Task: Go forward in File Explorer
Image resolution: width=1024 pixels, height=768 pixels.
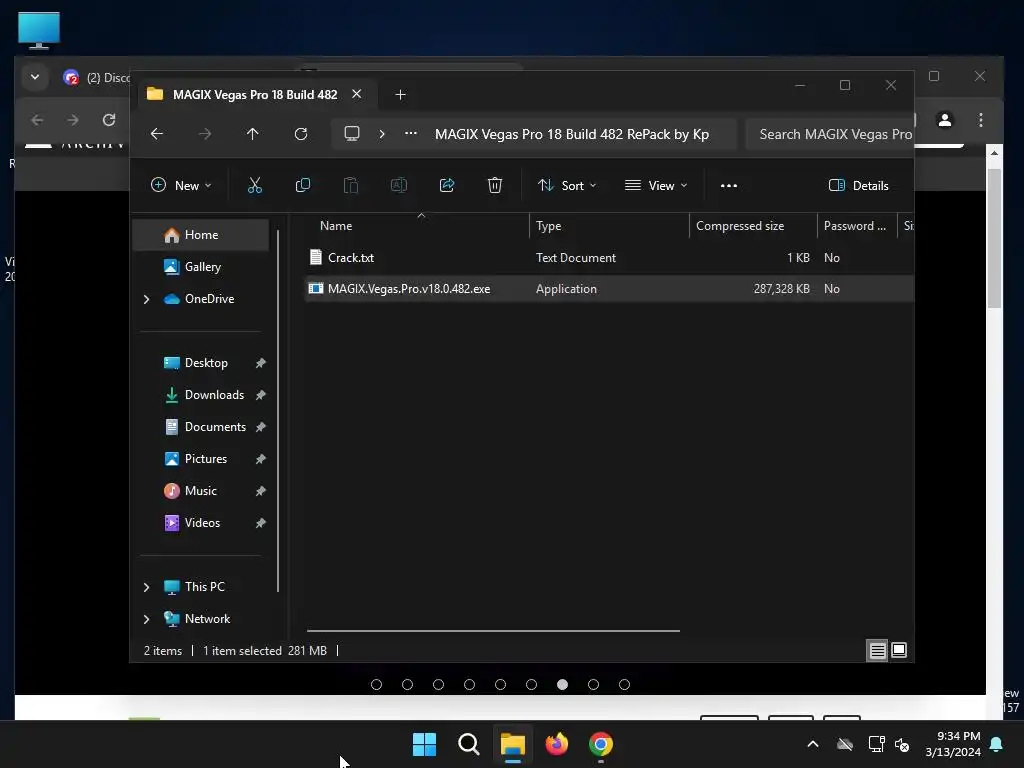Action: pos(205,134)
